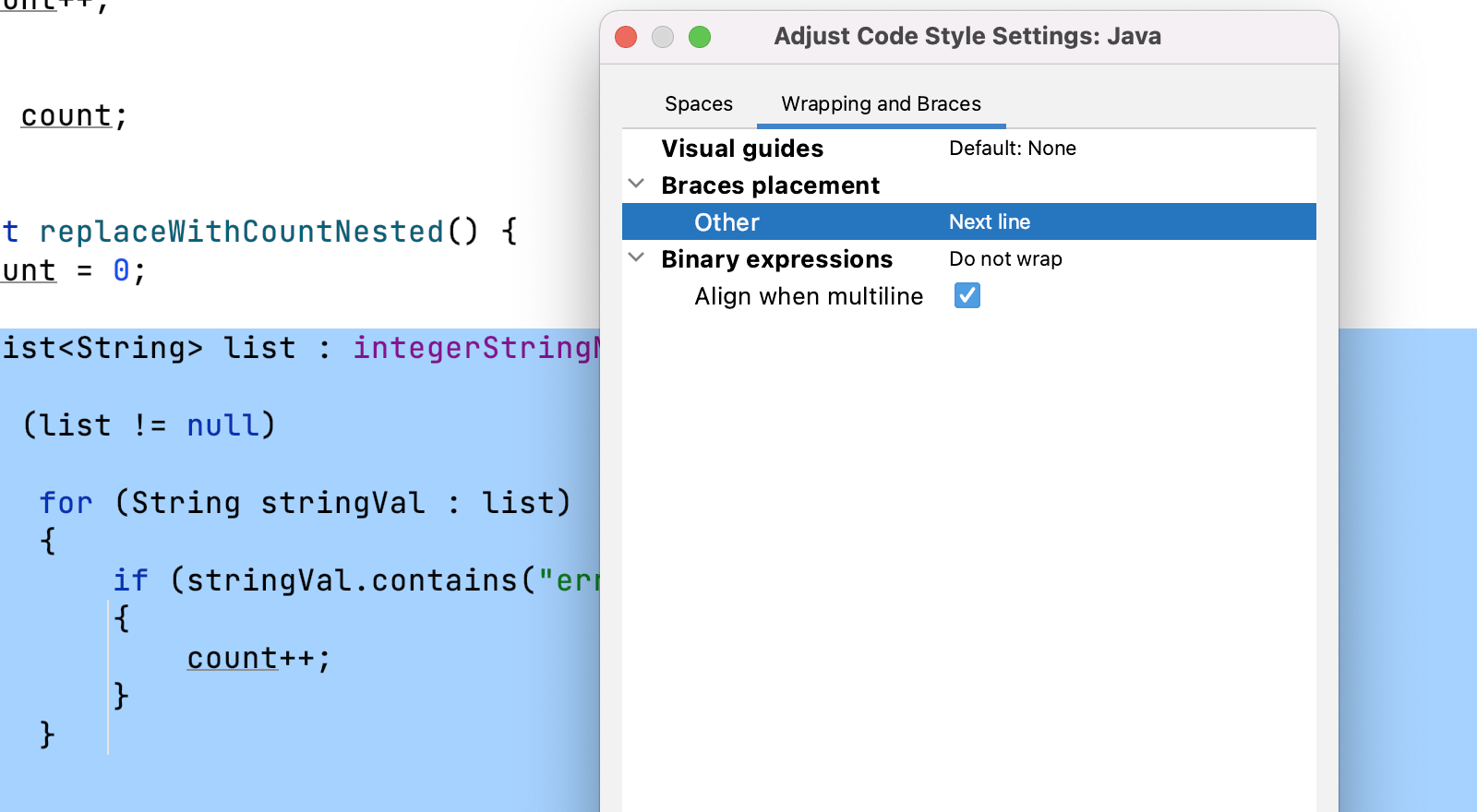Click replaceWithCountNested method name in editor

pyautogui.click(x=241, y=231)
